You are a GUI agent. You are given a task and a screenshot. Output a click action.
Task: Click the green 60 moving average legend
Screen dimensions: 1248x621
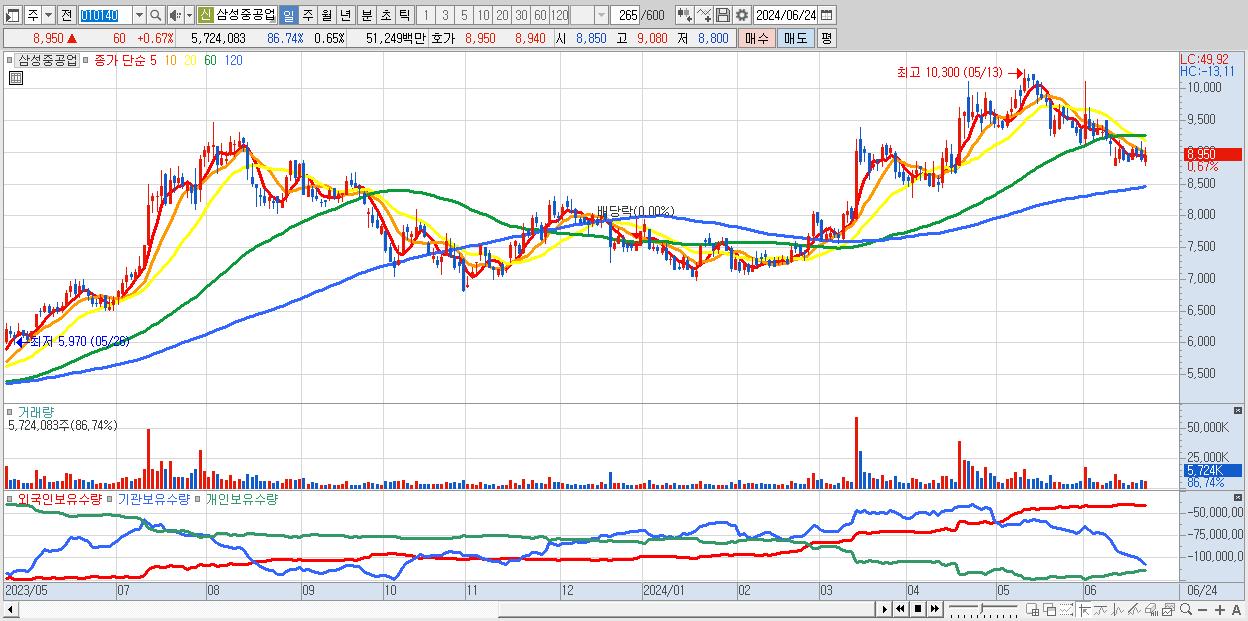210,60
